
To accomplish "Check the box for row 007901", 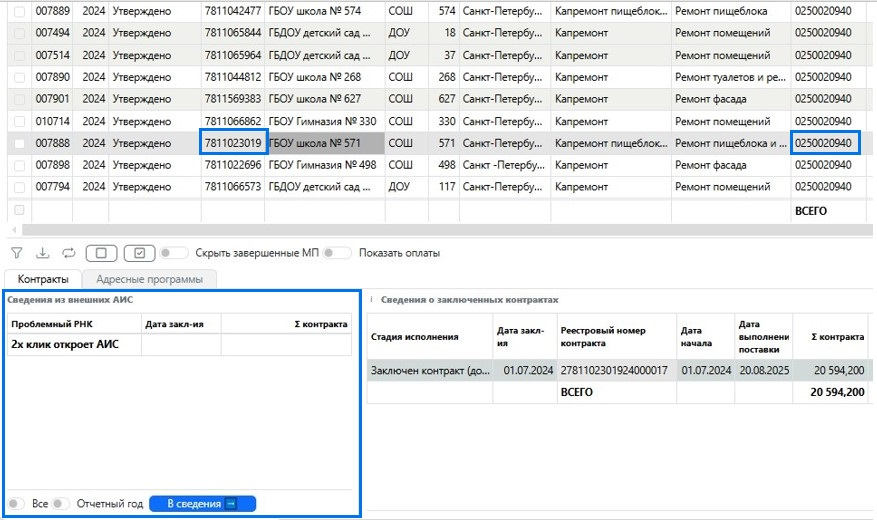I will click(x=19, y=99).
